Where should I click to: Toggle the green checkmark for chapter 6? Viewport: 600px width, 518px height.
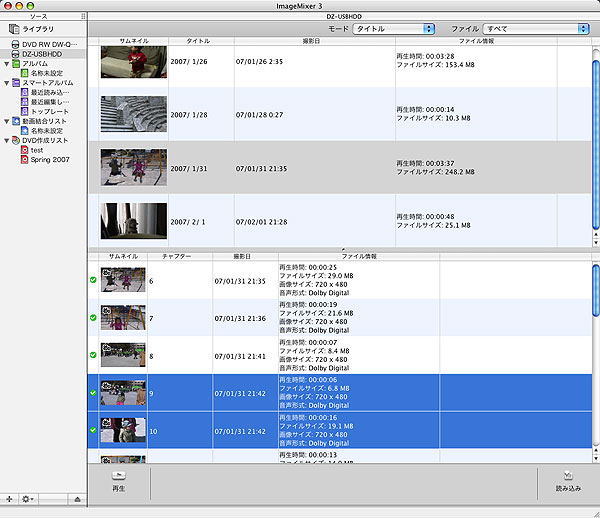point(93,282)
